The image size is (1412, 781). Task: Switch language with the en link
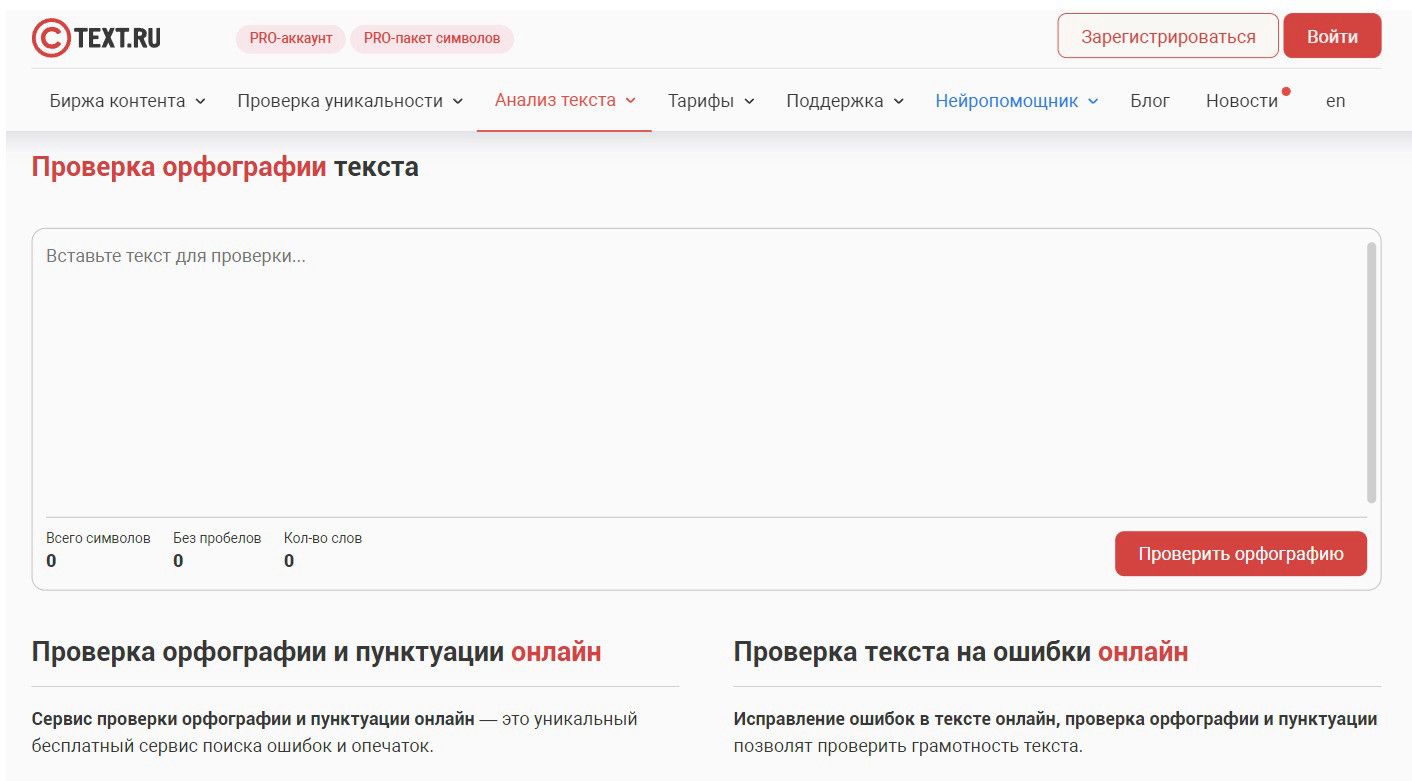pyautogui.click(x=1336, y=101)
